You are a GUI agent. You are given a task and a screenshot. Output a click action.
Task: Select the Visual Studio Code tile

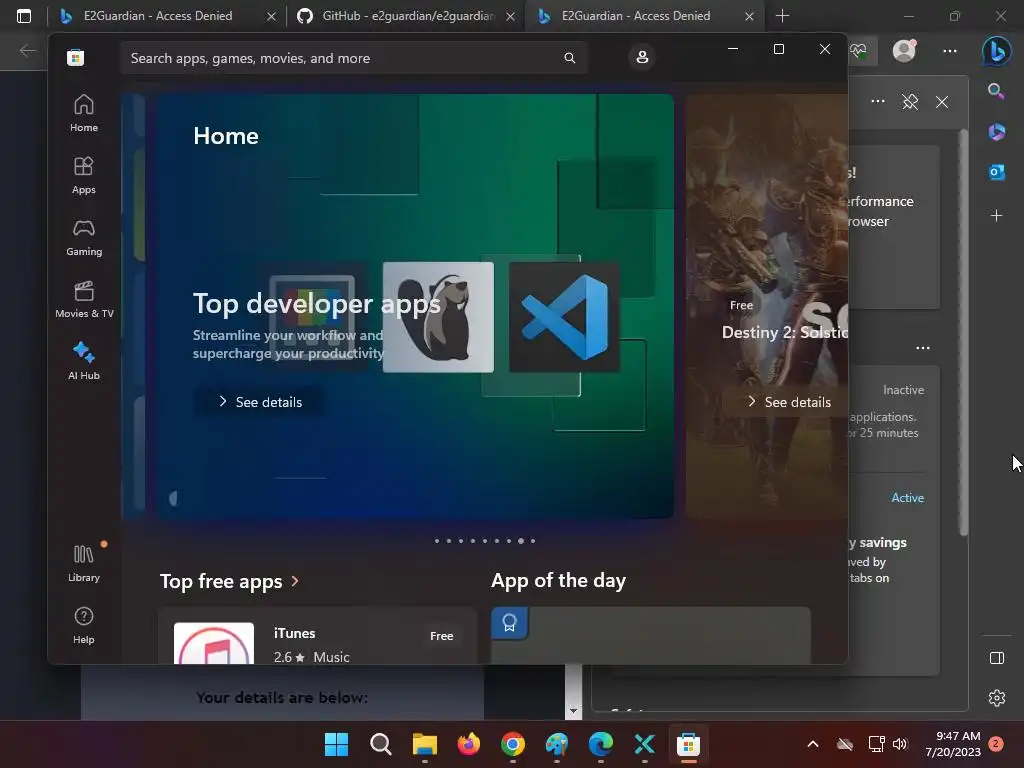pos(564,317)
